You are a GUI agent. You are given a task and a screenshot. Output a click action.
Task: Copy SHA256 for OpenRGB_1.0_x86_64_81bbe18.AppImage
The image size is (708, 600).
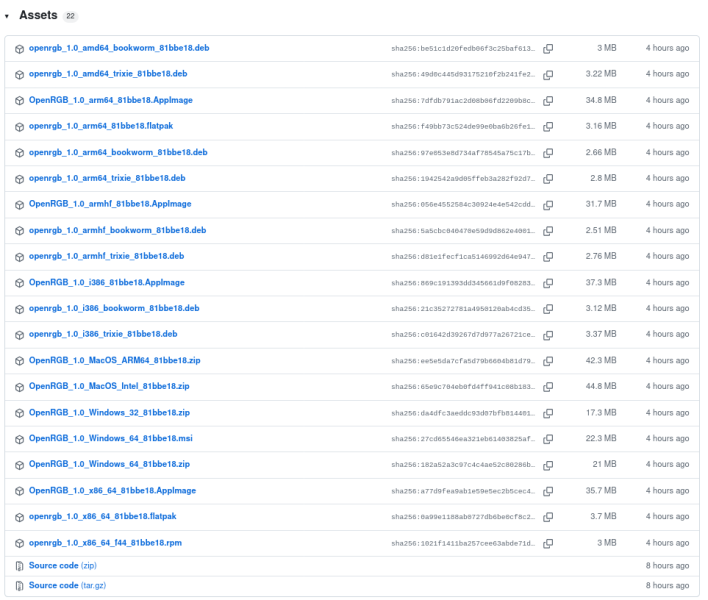coord(548,491)
